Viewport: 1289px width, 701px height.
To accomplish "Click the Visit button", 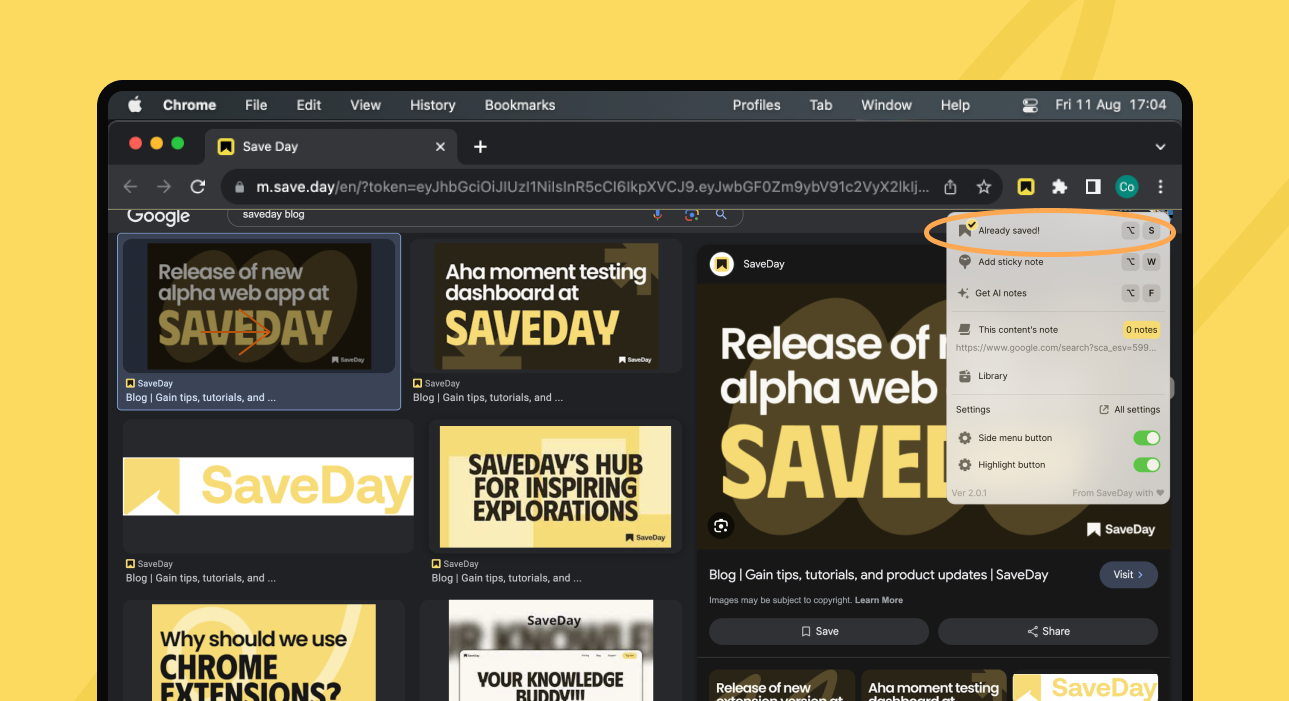I will coord(1128,575).
